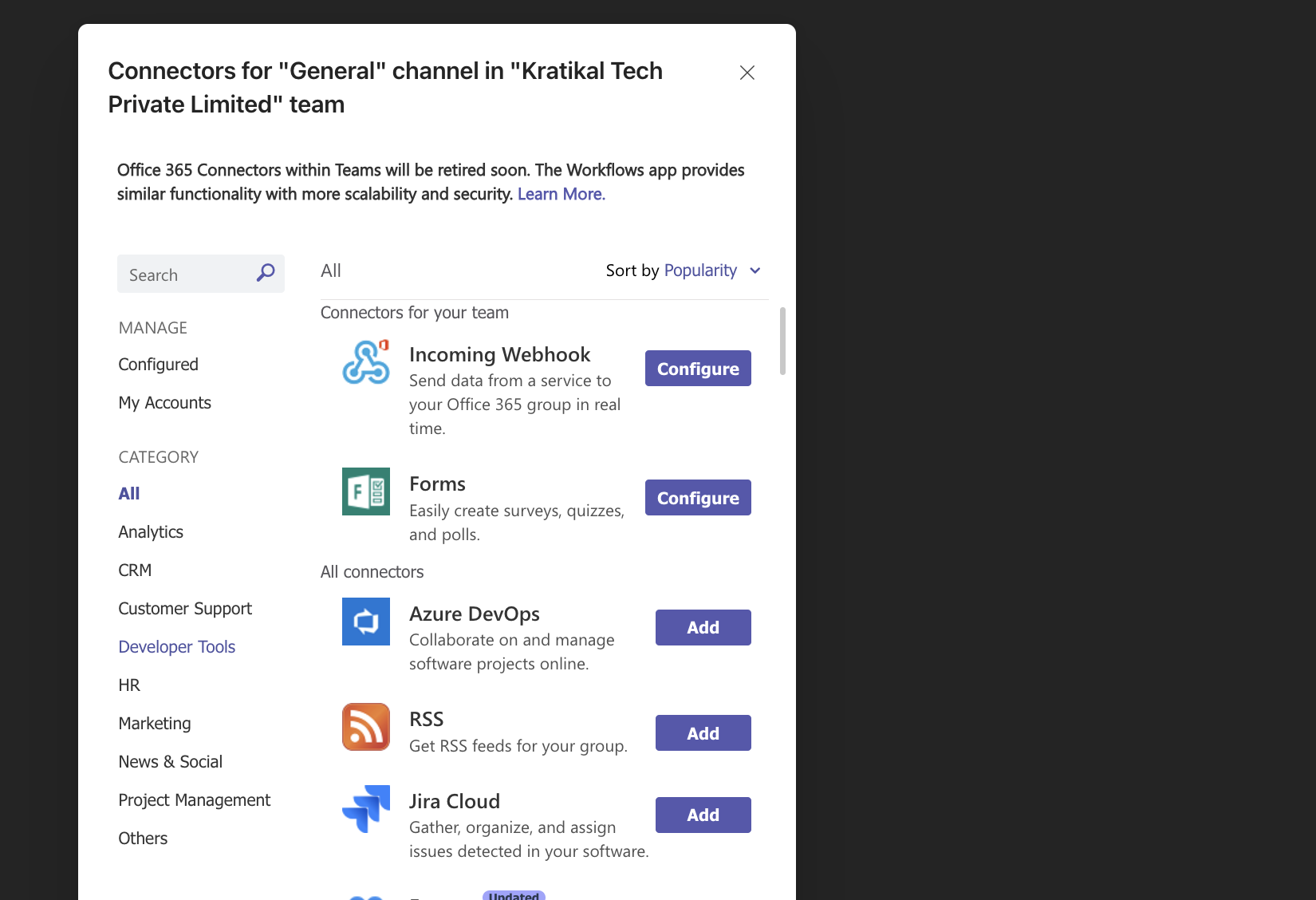Click the 'All connectors' section heading
Image resolution: width=1316 pixels, height=900 pixels.
(x=372, y=572)
